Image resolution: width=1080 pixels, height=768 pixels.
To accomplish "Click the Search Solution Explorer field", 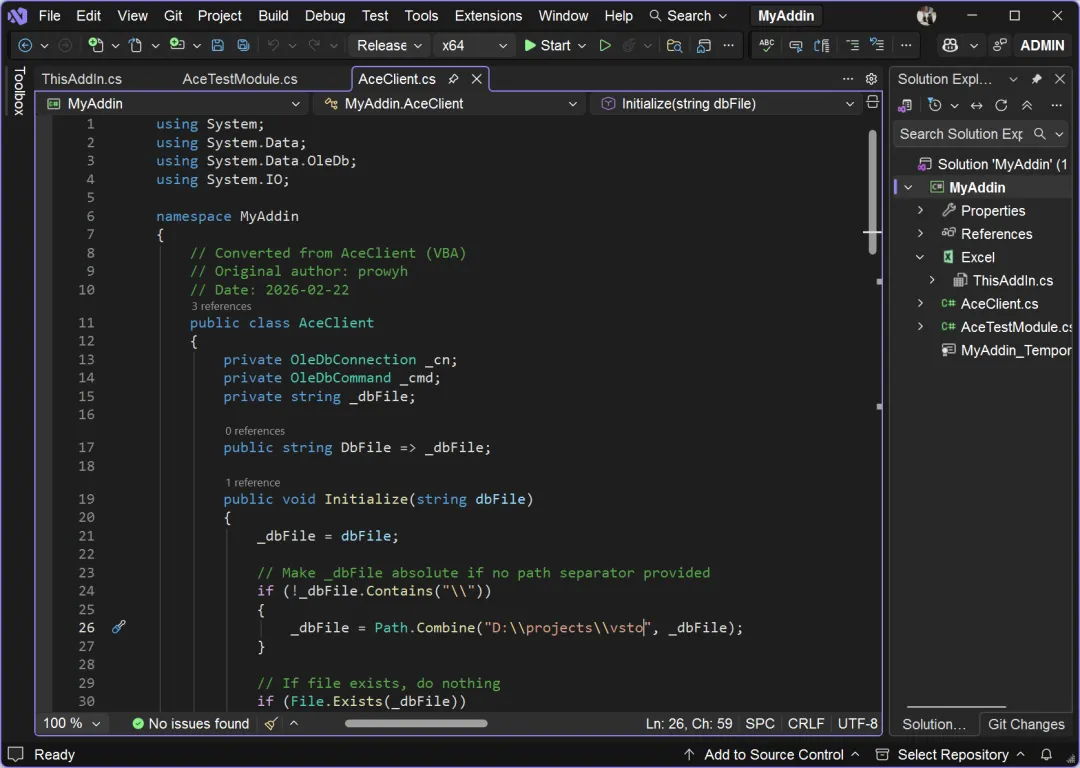I will point(960,134).
